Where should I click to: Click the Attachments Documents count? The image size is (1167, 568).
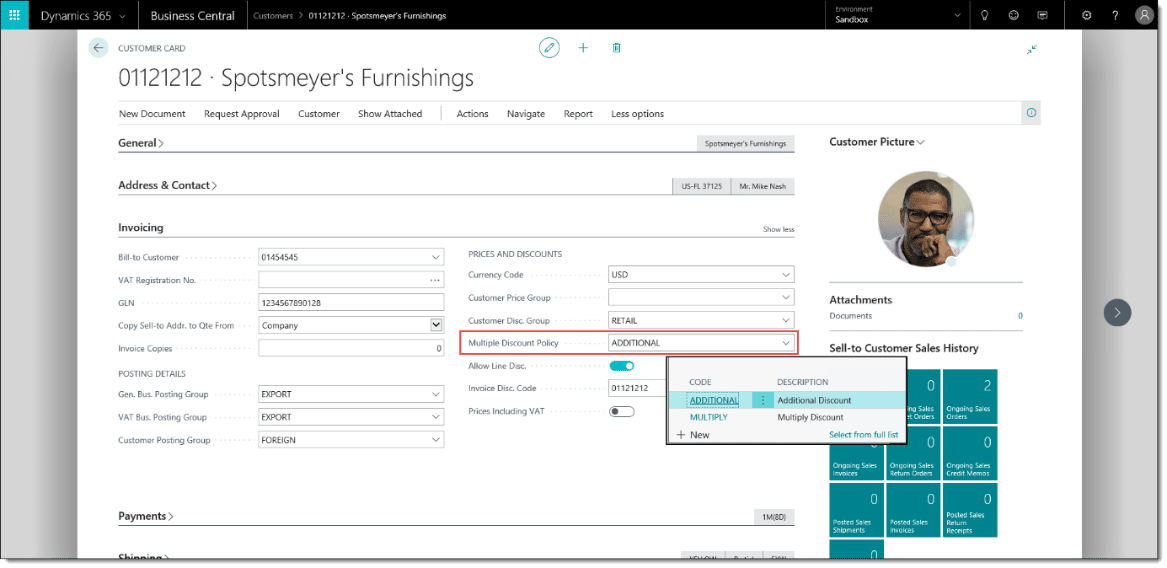(x=1020, y=316)
